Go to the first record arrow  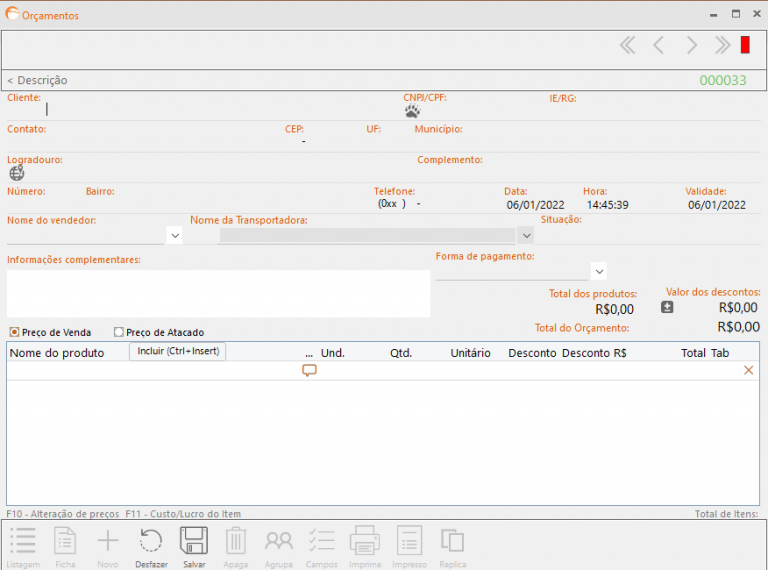[628, 45]
